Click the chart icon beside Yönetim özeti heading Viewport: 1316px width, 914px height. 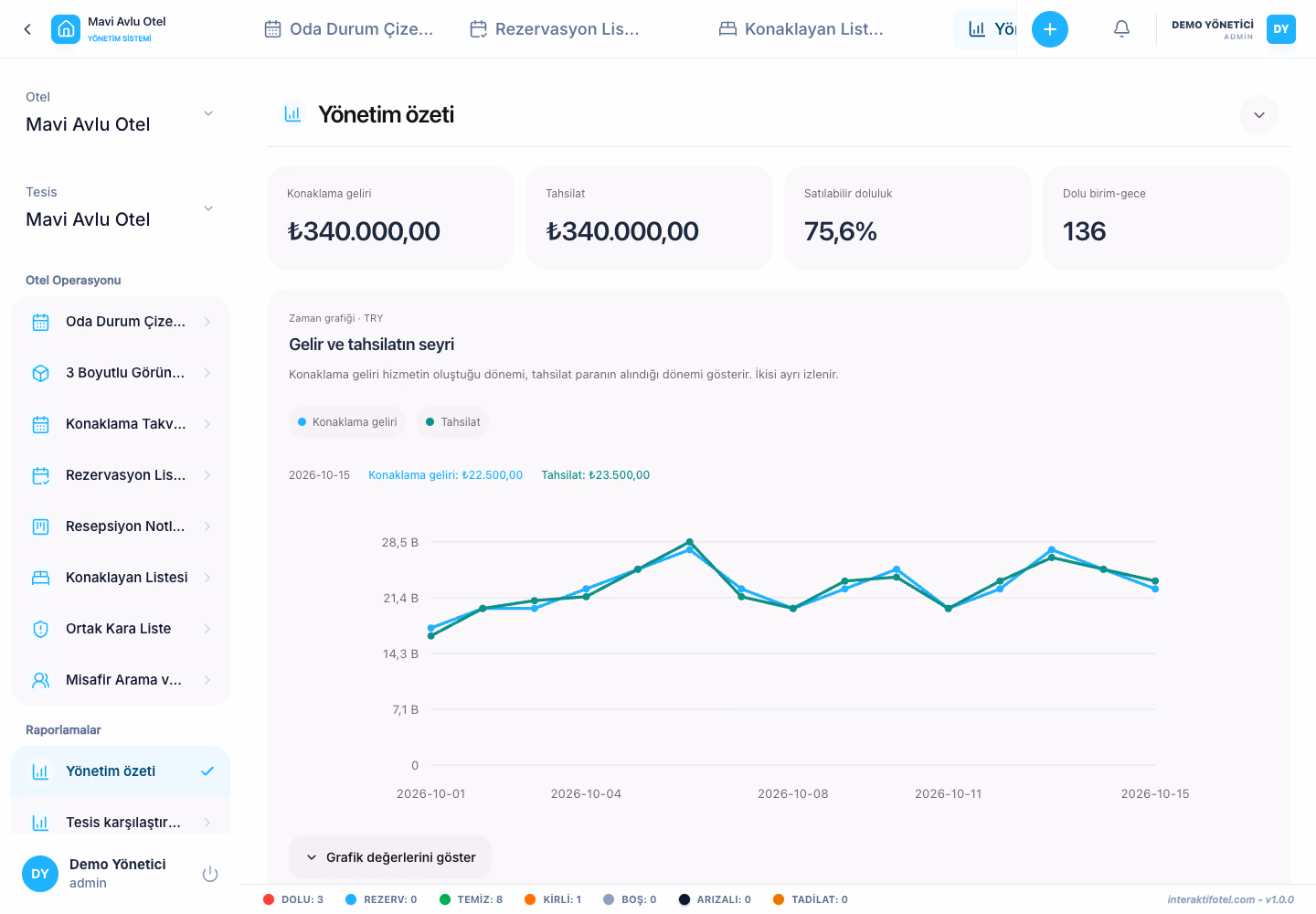292,114
